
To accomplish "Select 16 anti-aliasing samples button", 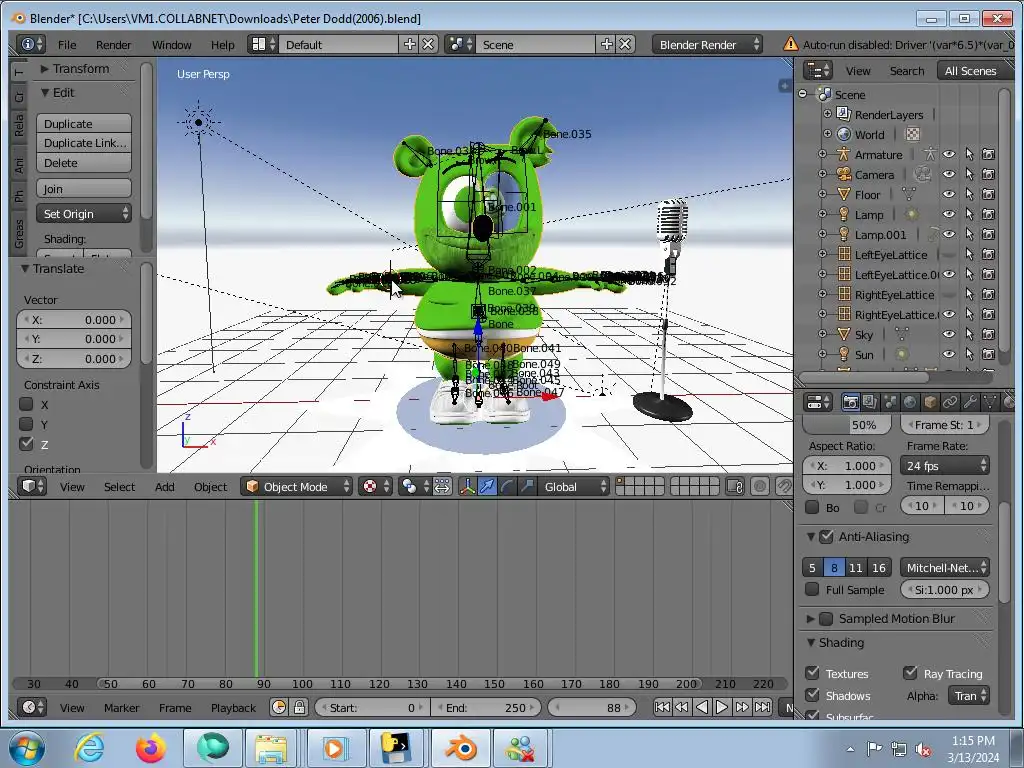I will pos(879,568).
